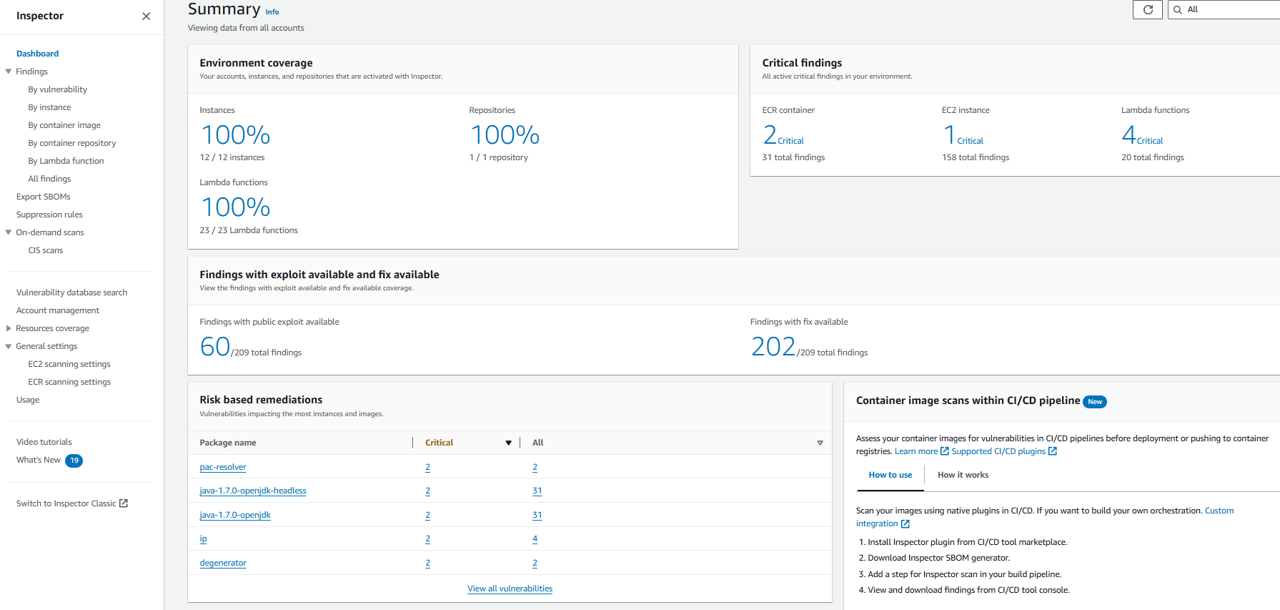The image size is (1280, 610).
Task: Click View all vulnerabilities link
Action: pyautogui.click(x=510, y=588)
